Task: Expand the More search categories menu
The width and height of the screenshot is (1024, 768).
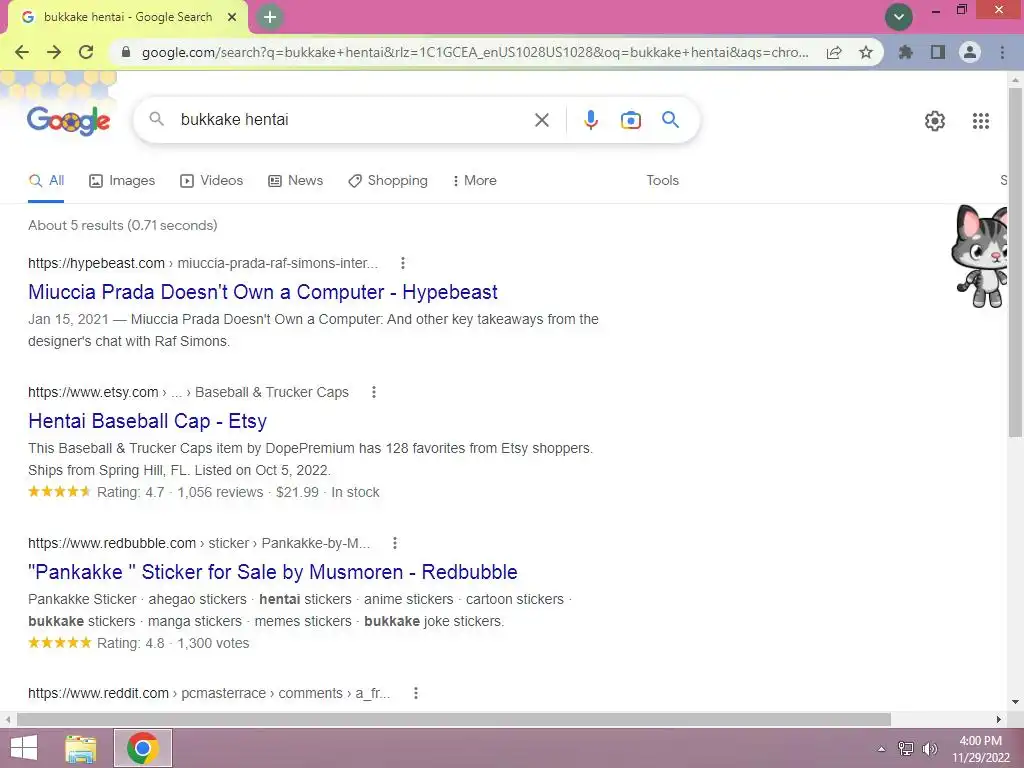Action: click(x=475, y=181)
